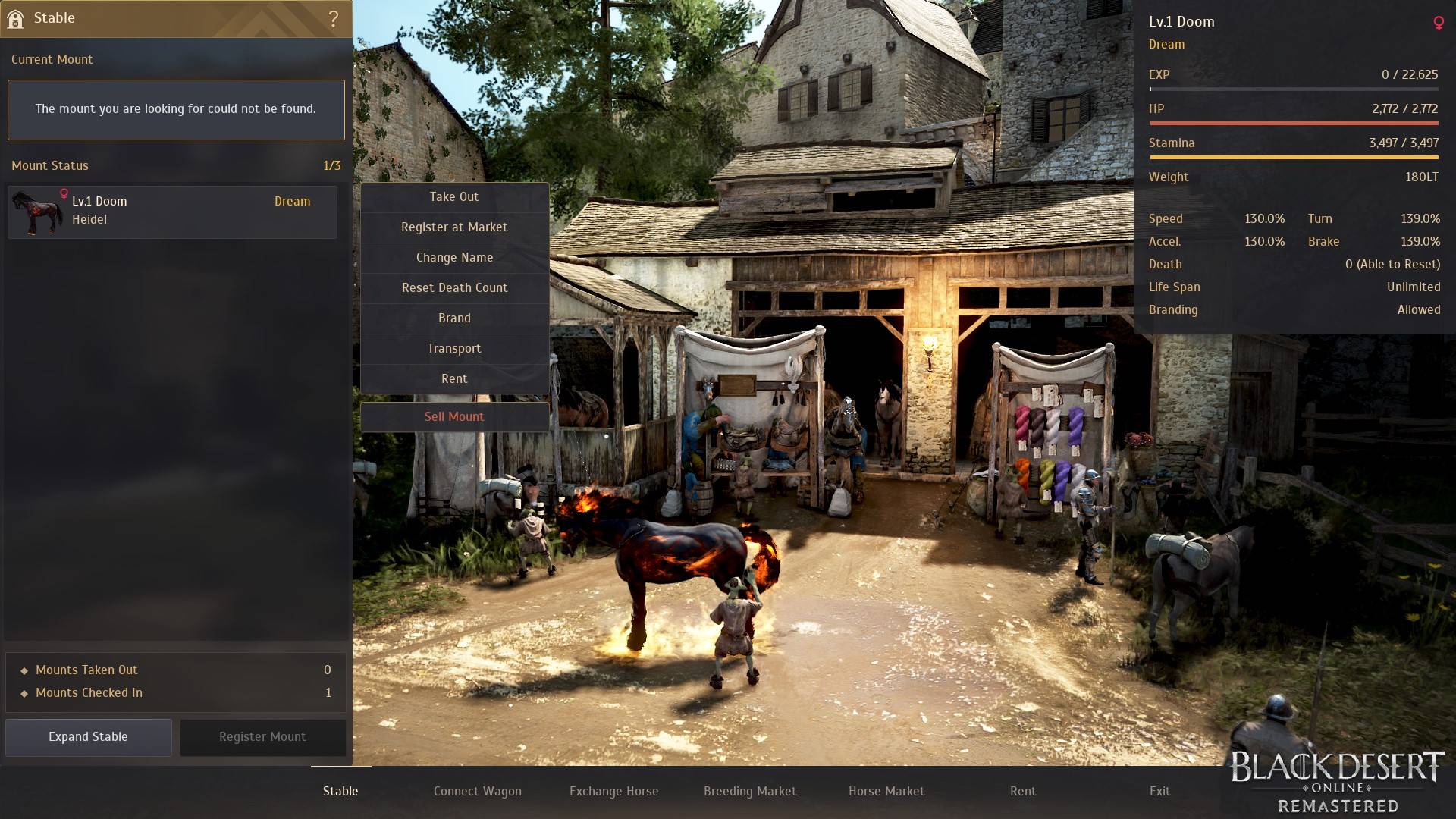Select the question mark help icon
Viewport: 1456px width, 819px height.
(x=333, y=18)
